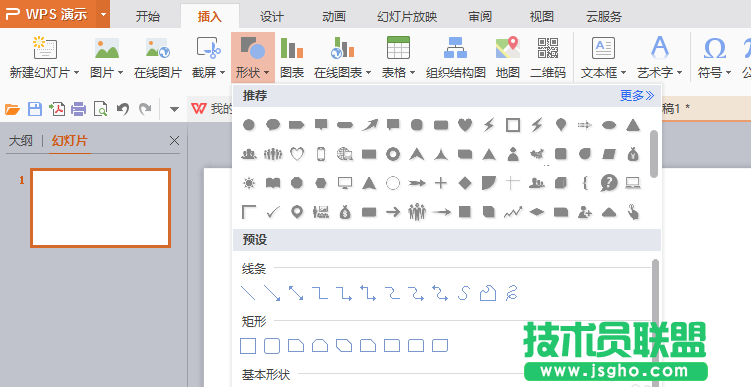
Task: Choose the computer monitor shape
Action: click(x=345, y=183)
